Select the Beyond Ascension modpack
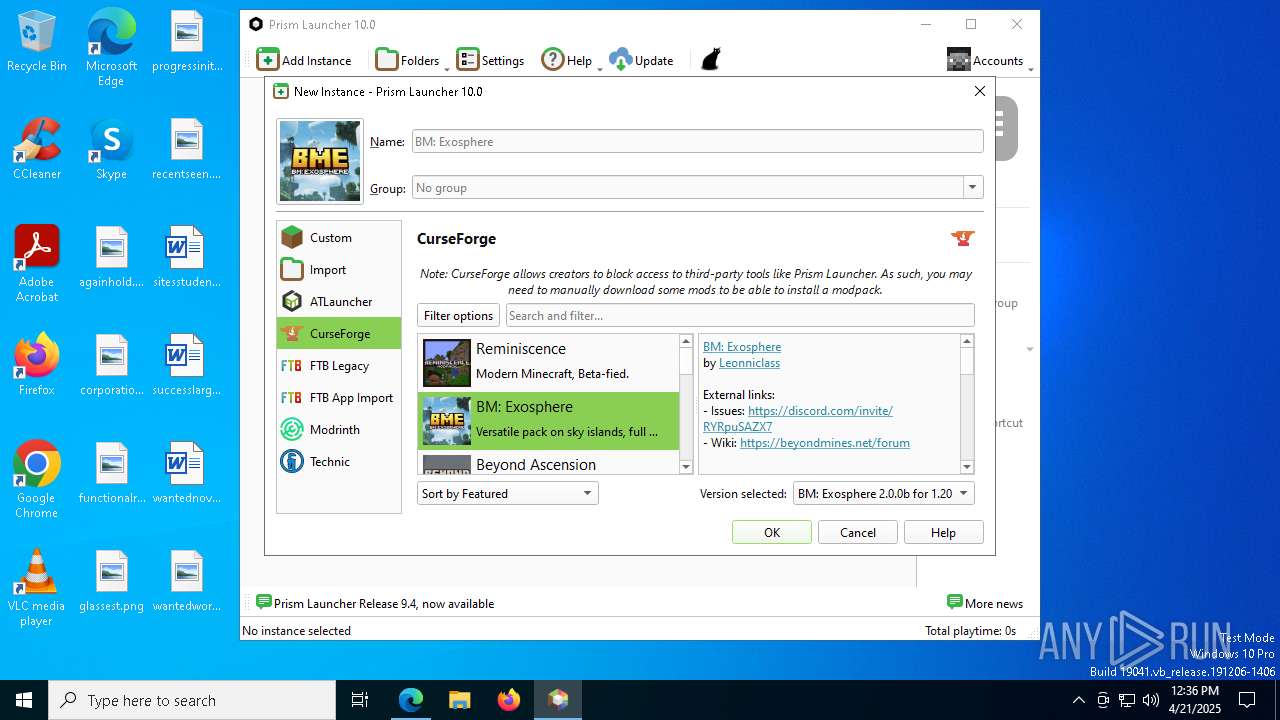Image resolution: width=1280 pixels, height=720 pixels. (548, 464)
